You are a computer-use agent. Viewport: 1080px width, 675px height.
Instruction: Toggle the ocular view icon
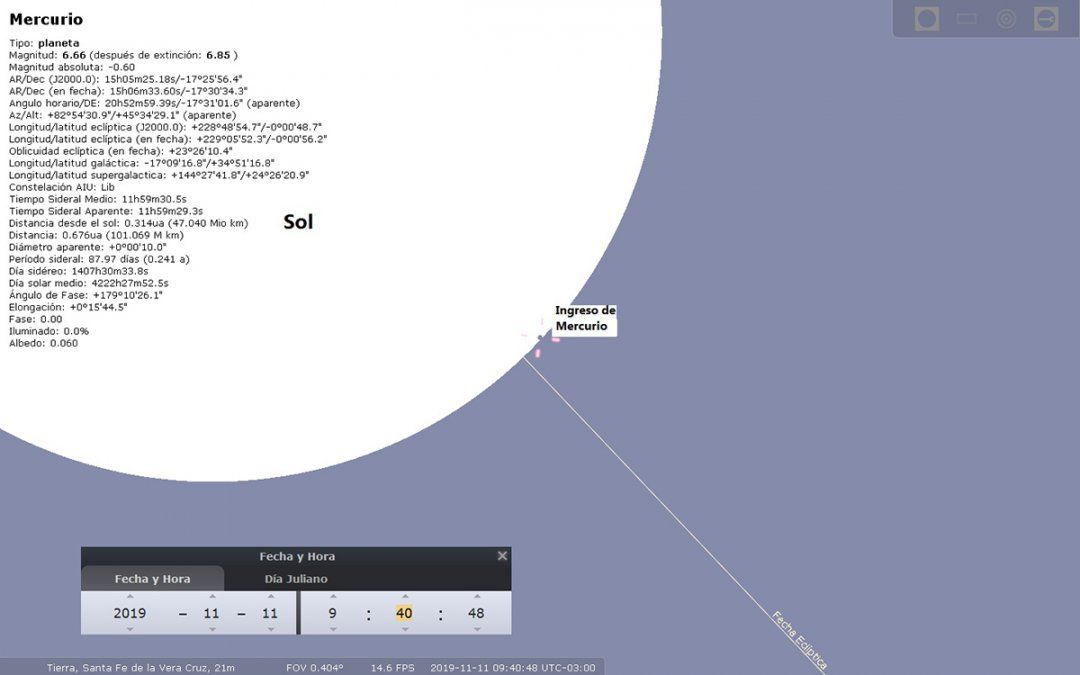925,17
